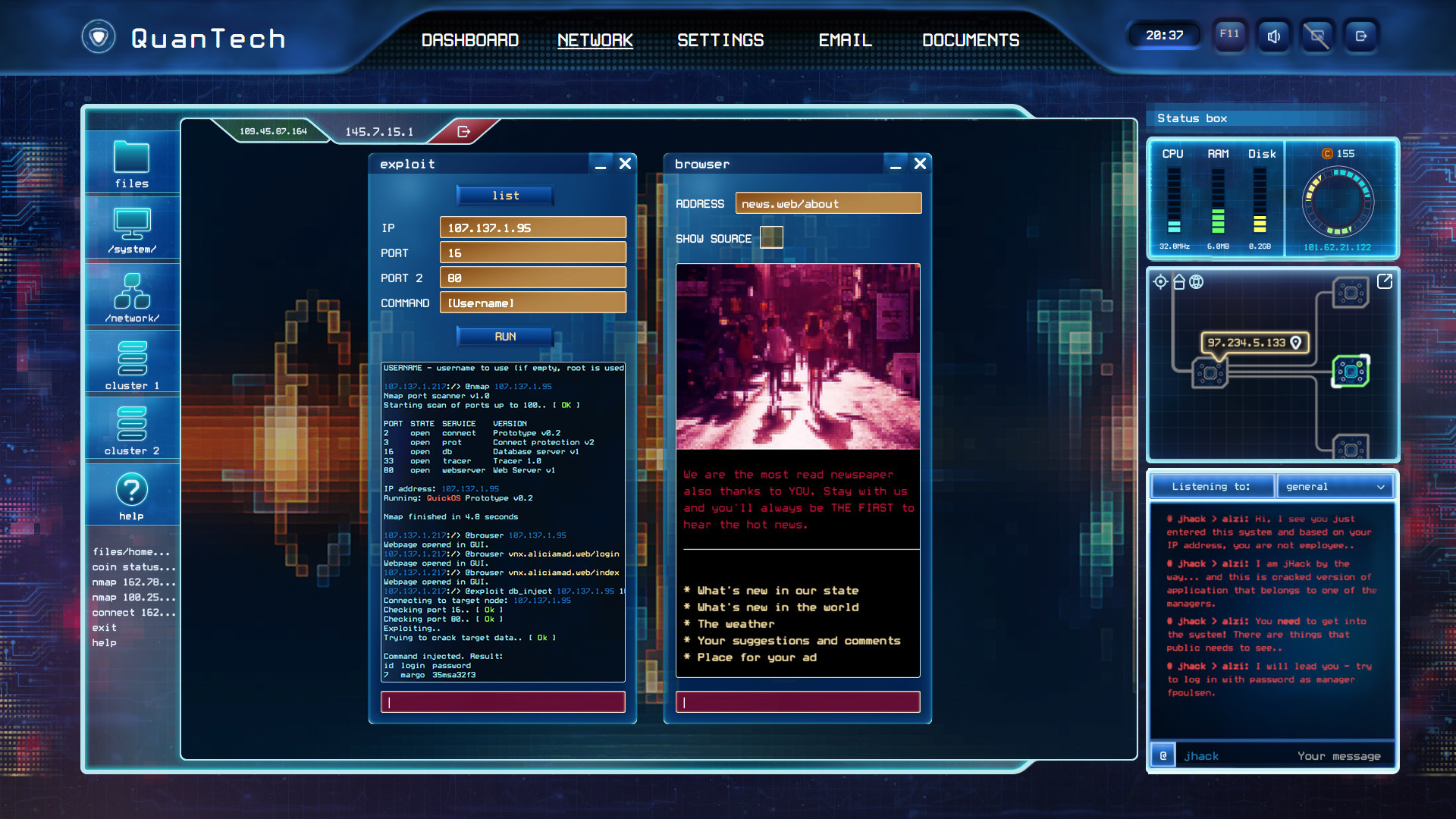
Task: Switch to the 109.45.87.164 tab
Action: [x=273, y=130]
